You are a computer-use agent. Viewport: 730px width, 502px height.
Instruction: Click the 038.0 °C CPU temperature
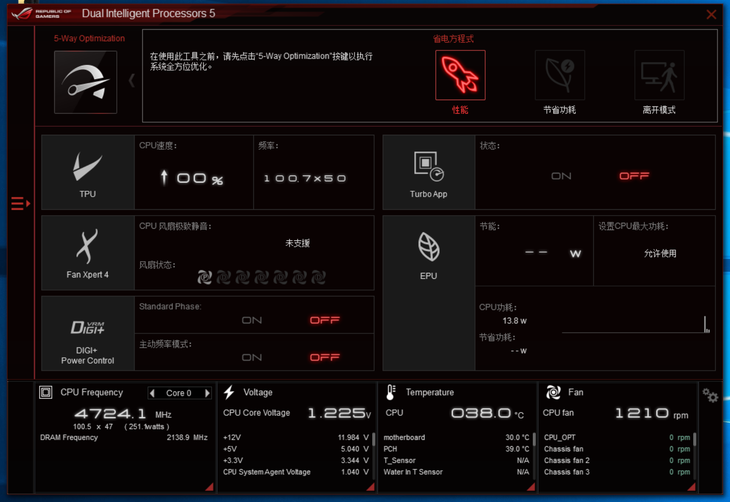(487, 413)
